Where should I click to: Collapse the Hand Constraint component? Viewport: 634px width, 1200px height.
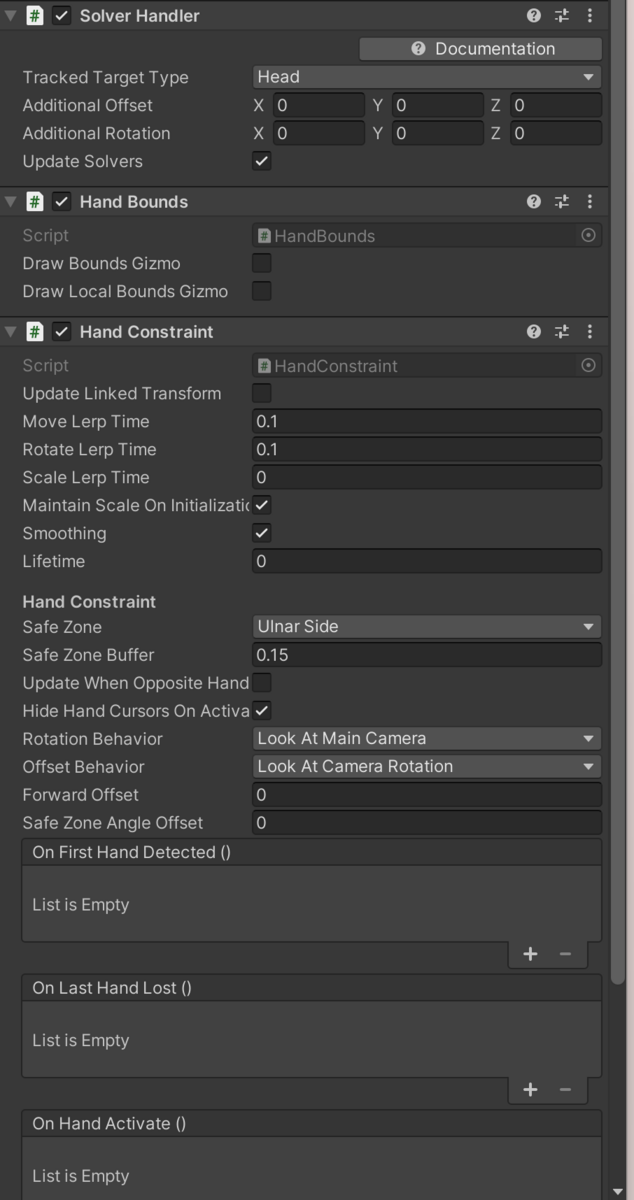(x=10, y=331)
